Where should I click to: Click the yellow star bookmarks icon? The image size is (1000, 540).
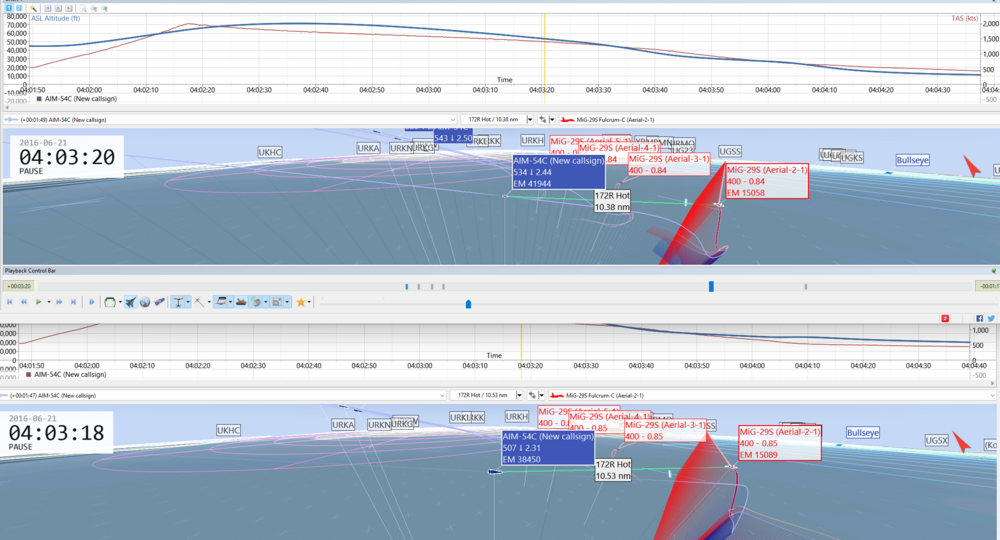coord(301,302)
